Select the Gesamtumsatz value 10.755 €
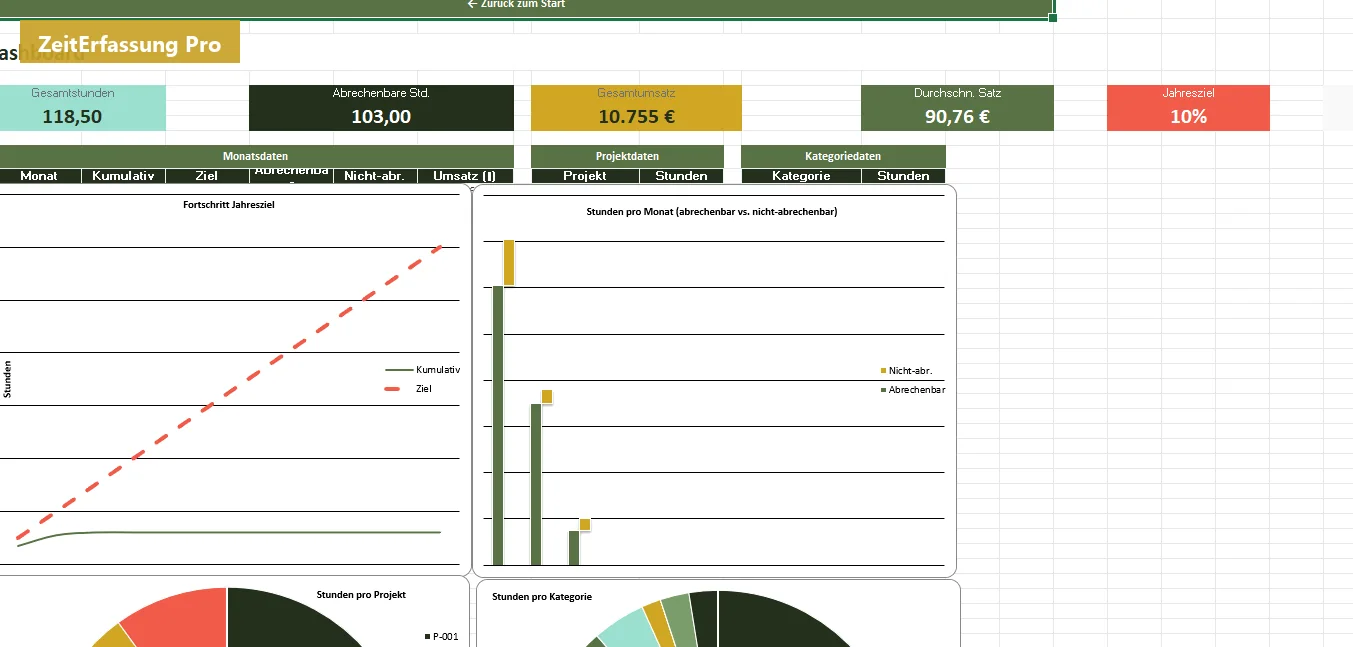The height and width of the screenshot is (647, 1353). coord(636,116)
